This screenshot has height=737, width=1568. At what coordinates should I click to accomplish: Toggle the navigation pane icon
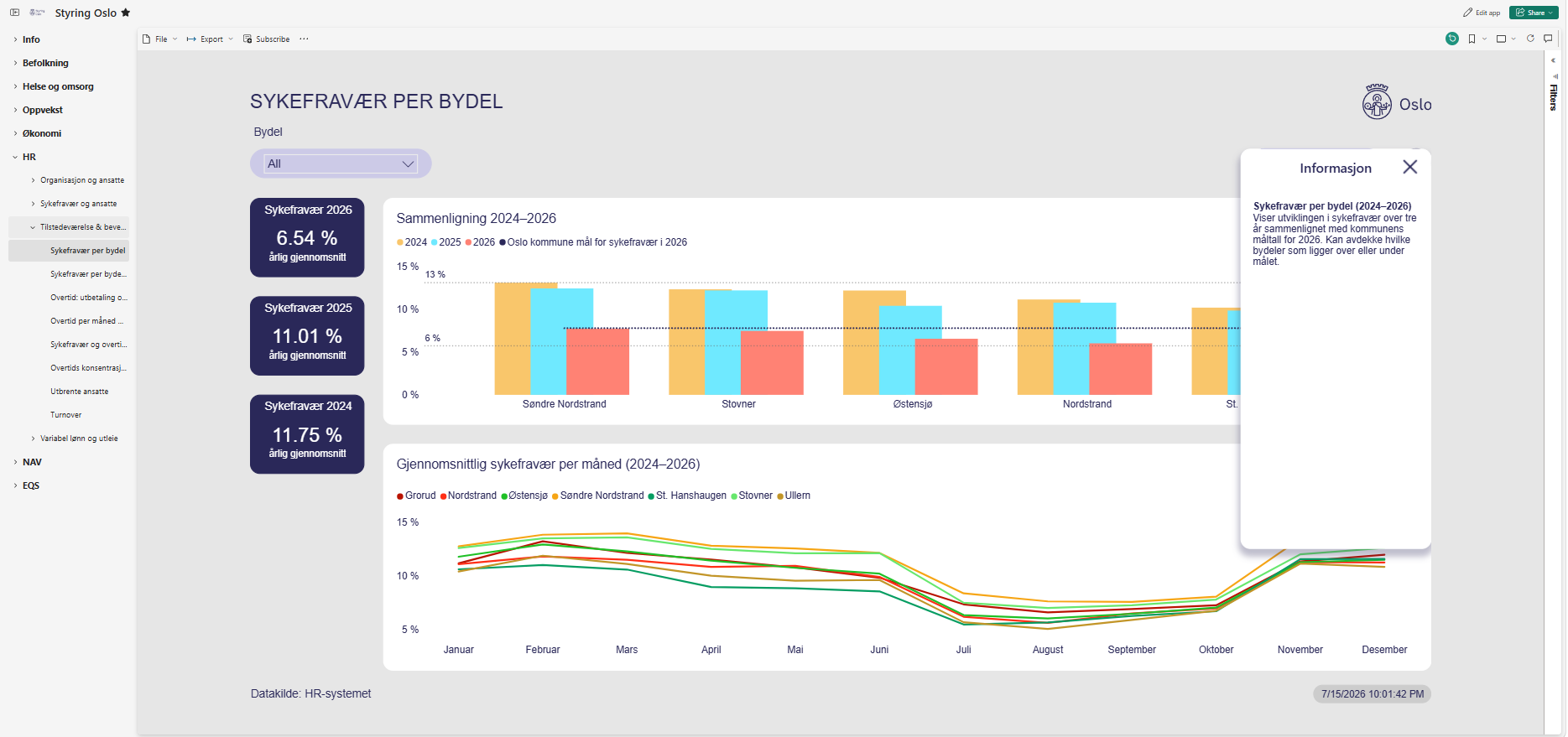[x=14, y=13]
